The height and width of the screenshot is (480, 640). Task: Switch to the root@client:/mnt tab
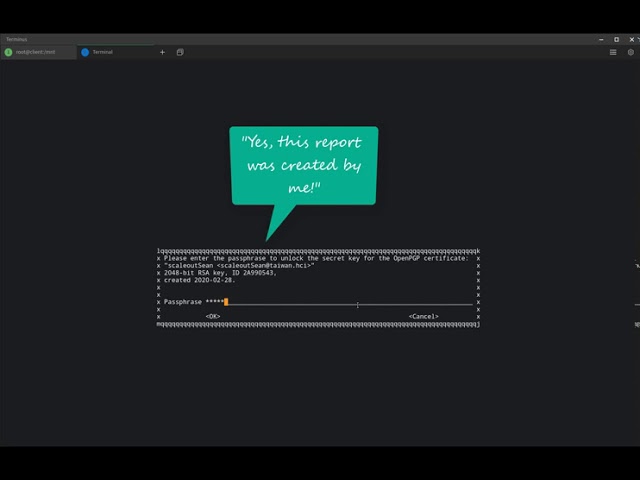tap(38, 52)
